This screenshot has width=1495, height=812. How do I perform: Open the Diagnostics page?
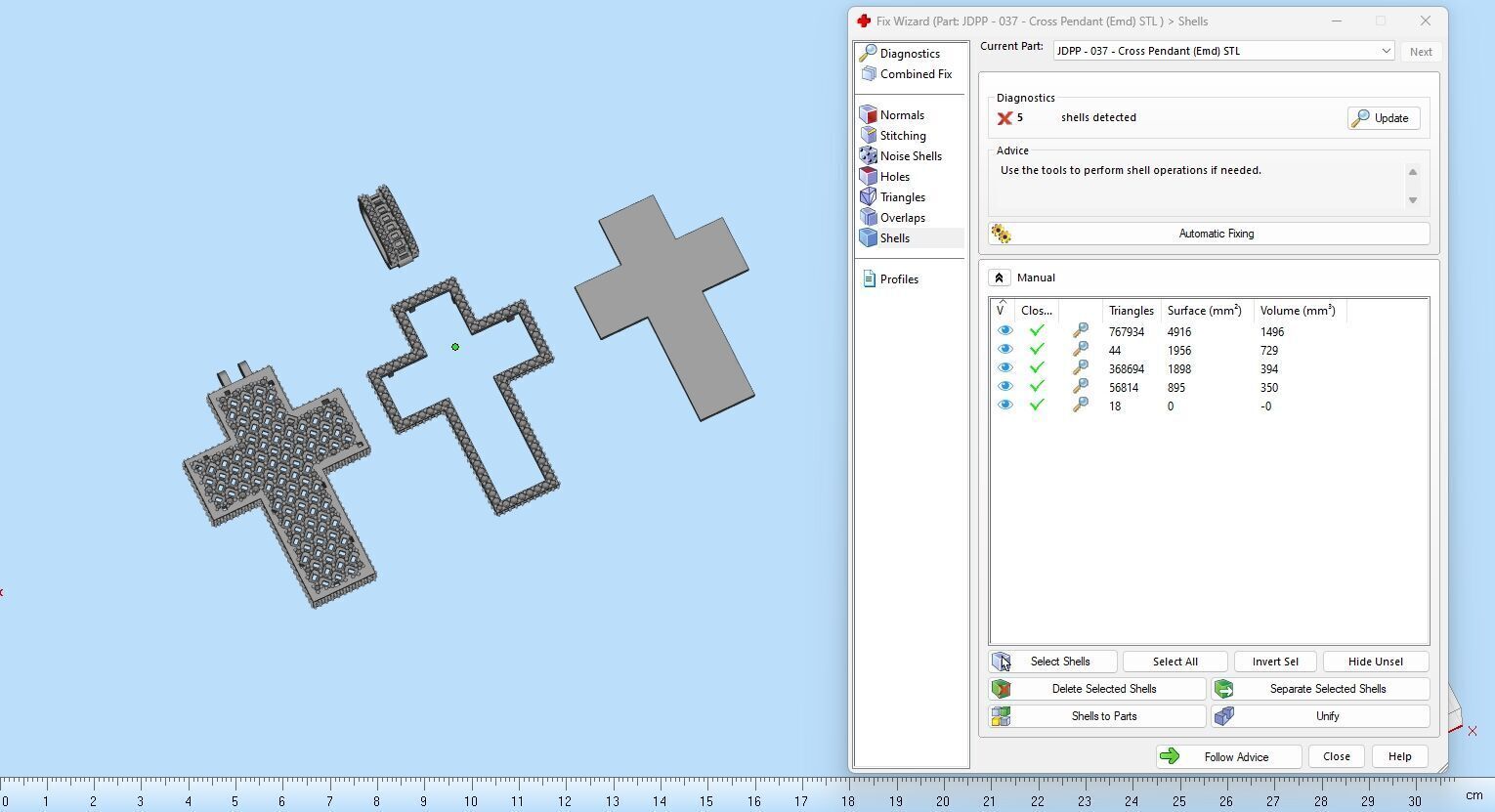click(x=910, y=54)
